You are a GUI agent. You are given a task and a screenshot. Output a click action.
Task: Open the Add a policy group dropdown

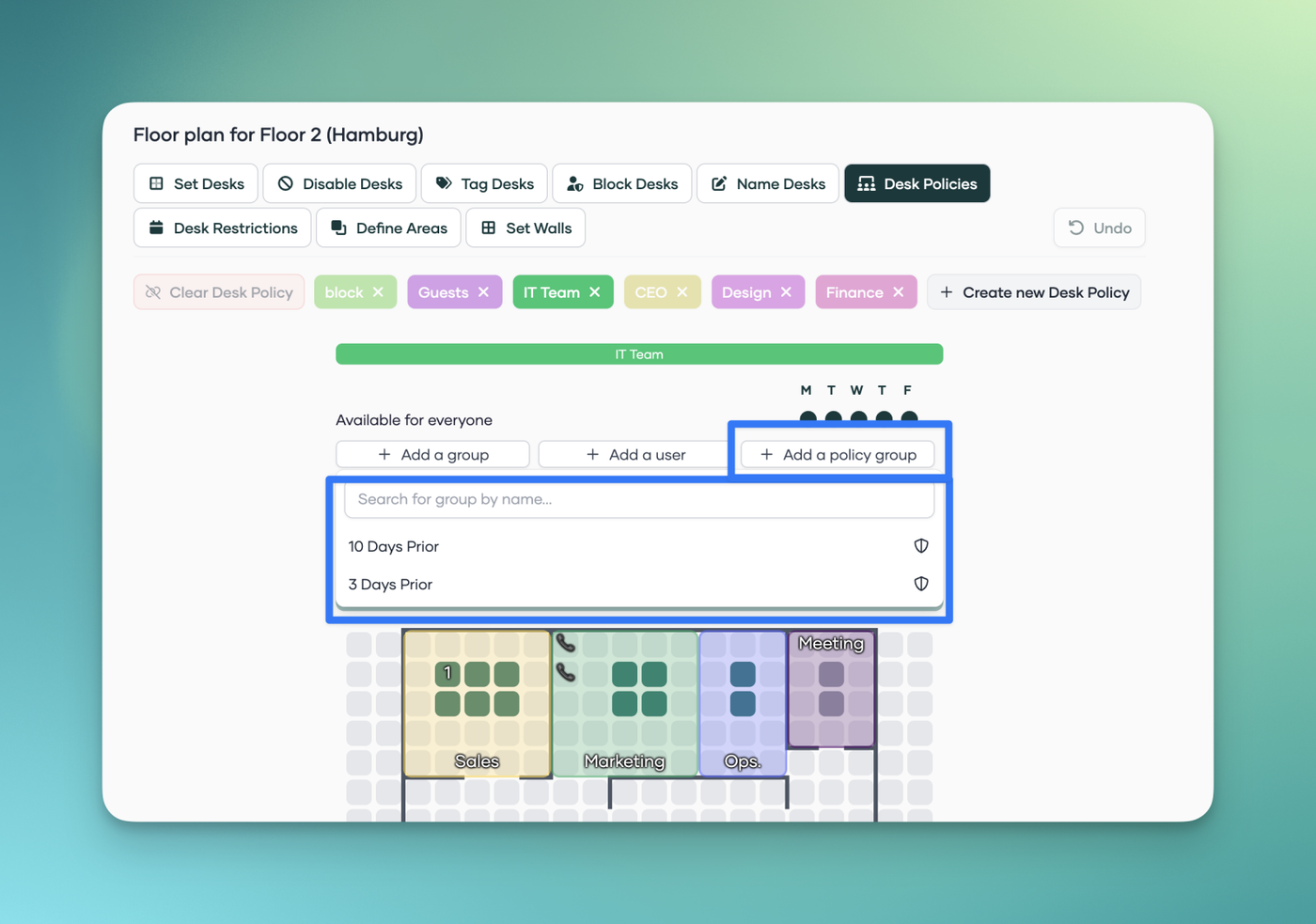point(838,454)
